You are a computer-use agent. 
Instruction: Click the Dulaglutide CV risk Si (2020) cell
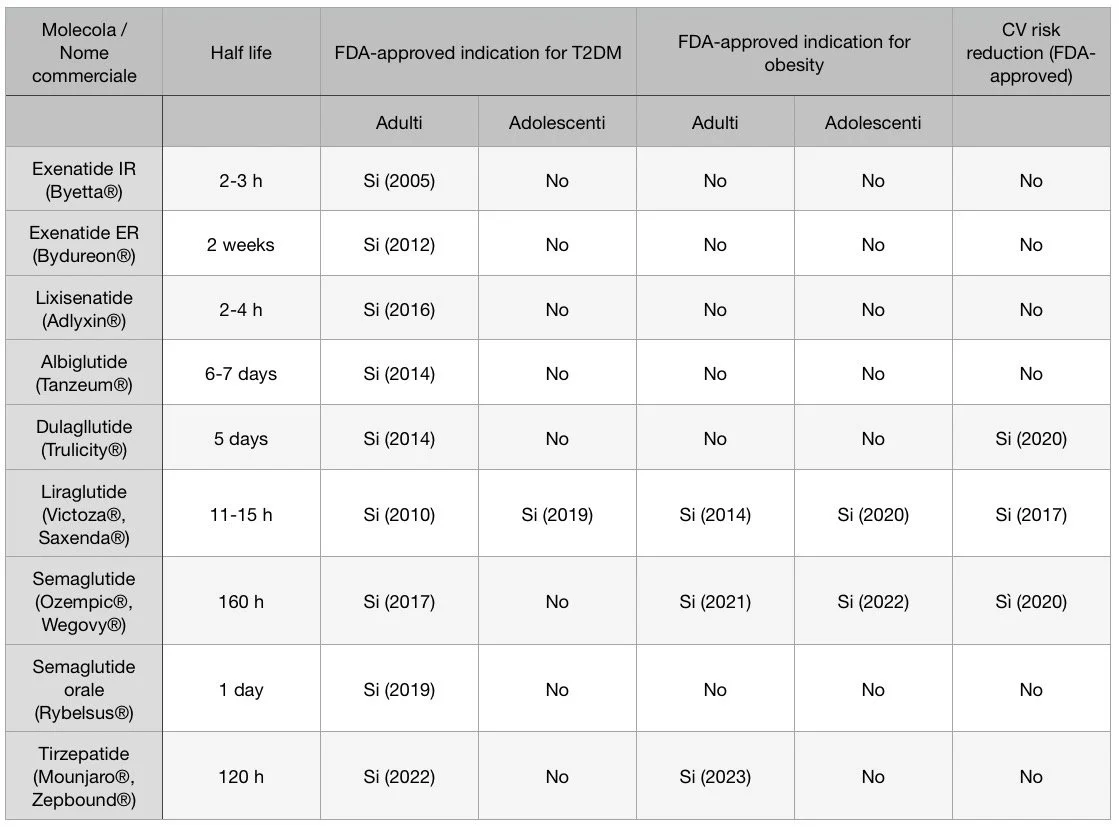click(x=1031, y=438)
